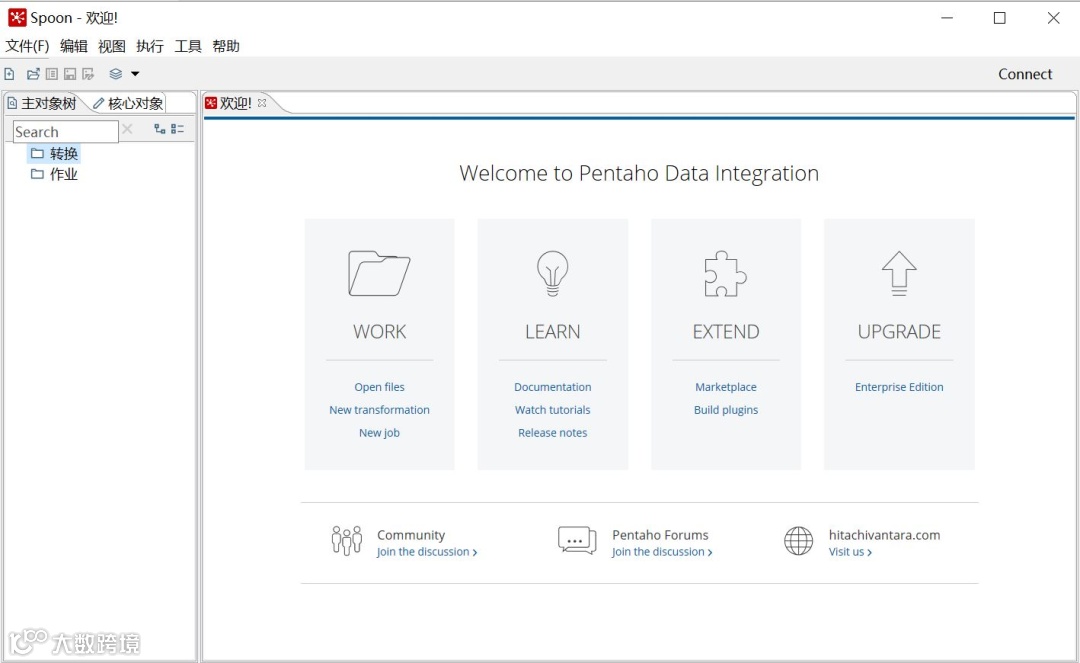
Task: Minimize the Spoon window
Action: pos(947,18)
